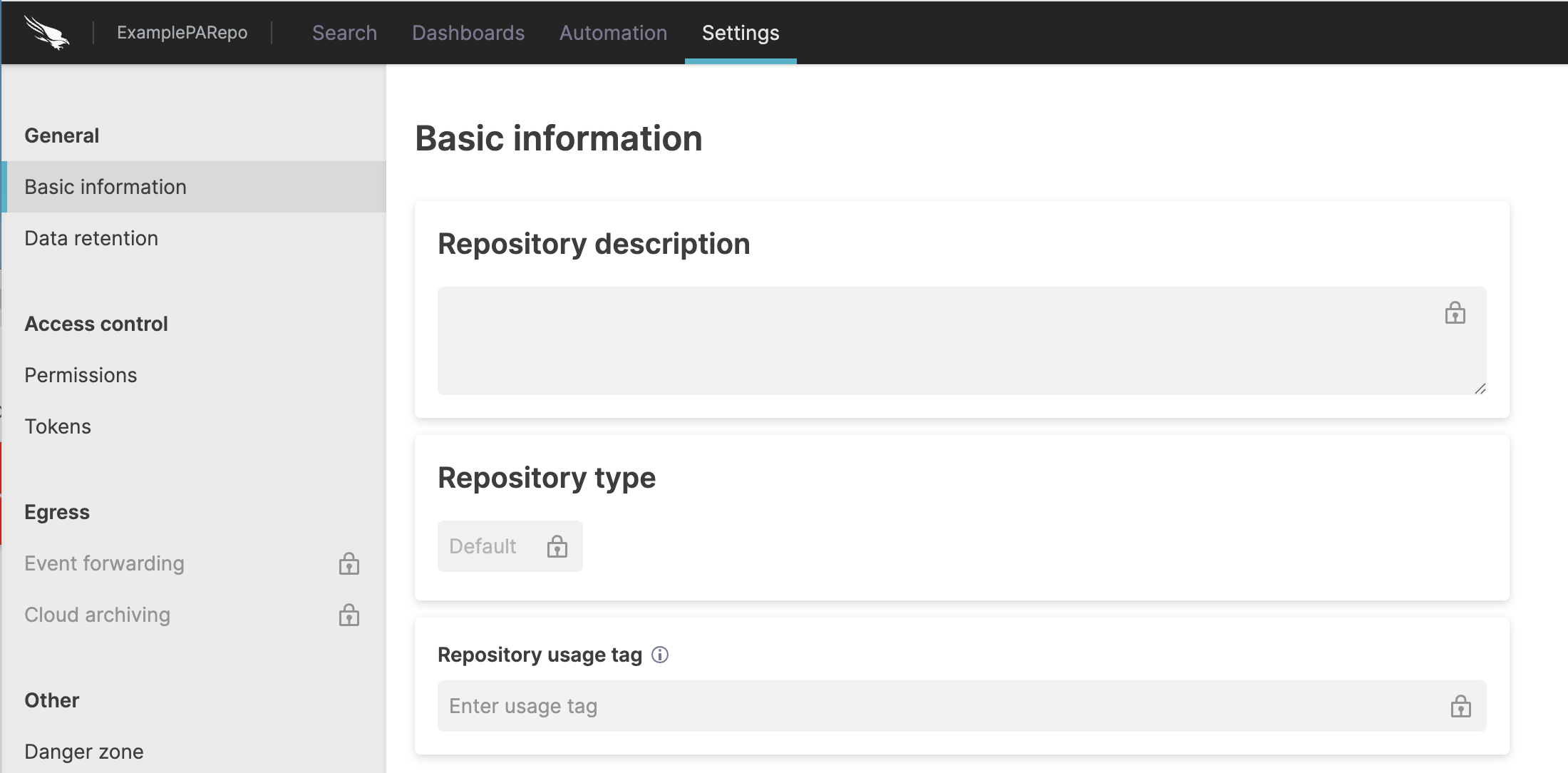Switch to the Search tab
The image size is (1568, 773).
pyautogui.click(x=344, y=33)
